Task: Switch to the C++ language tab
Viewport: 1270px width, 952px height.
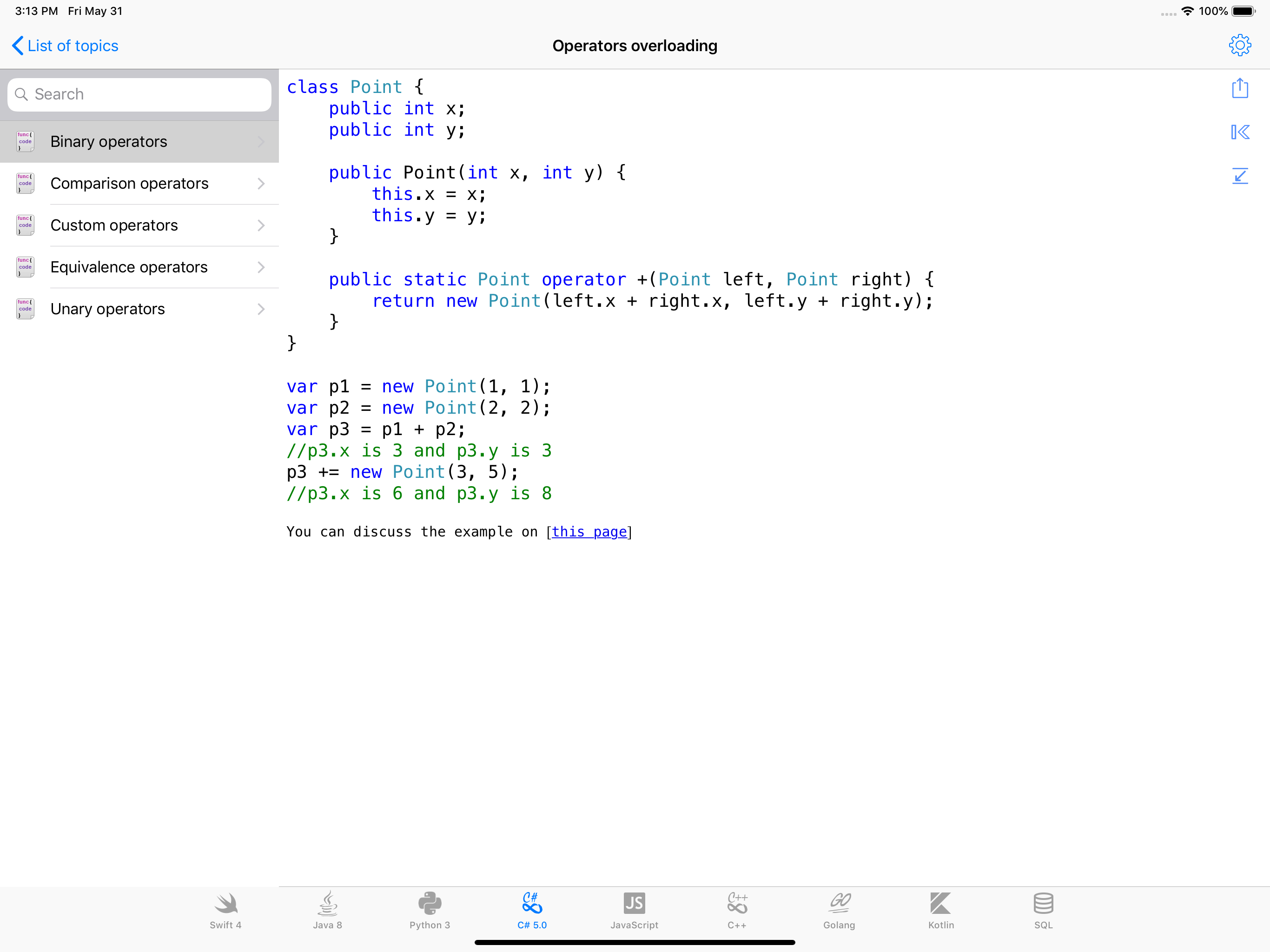Action: [737, 910]
